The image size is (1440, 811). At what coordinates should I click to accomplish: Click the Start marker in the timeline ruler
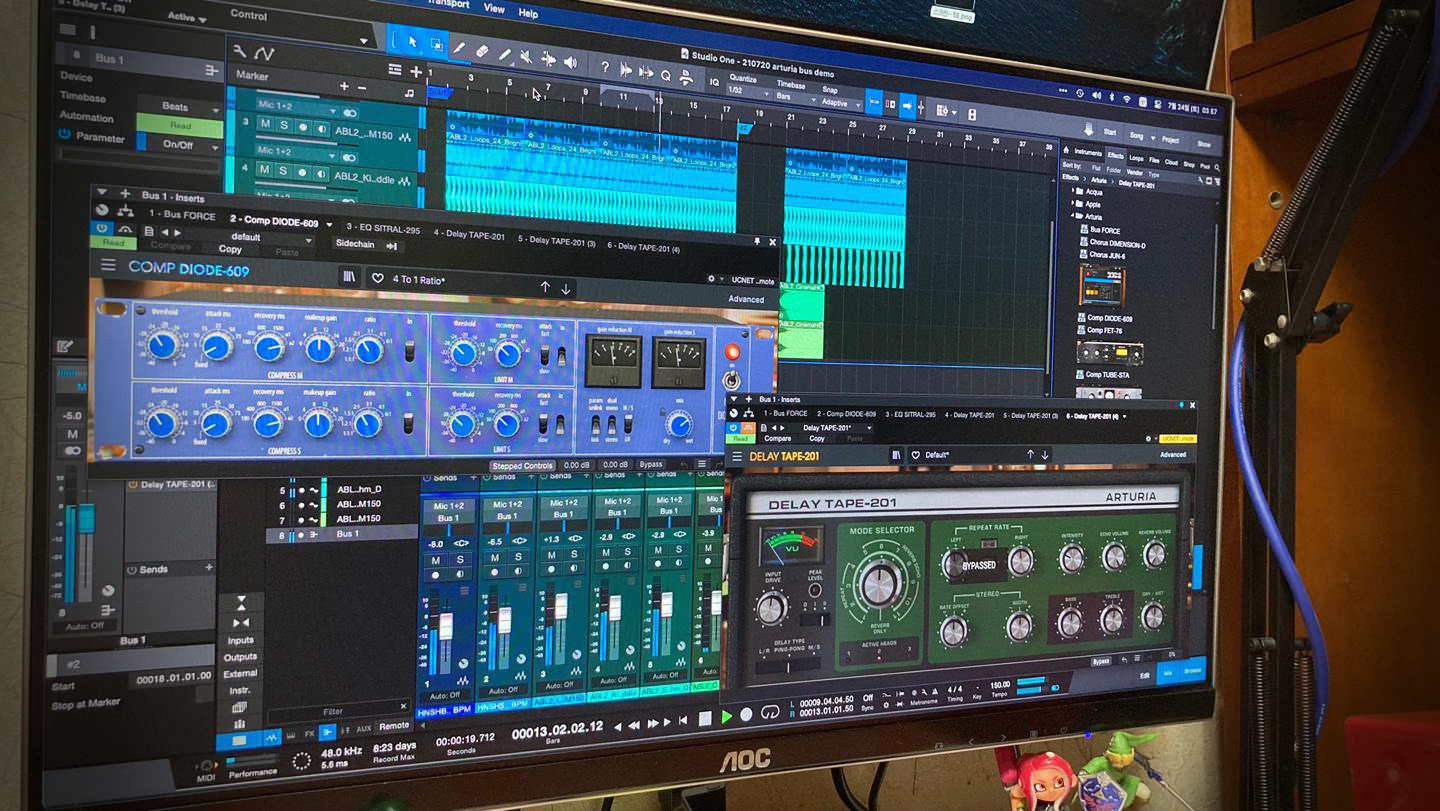pyautogui.click(x=438, y=91)
